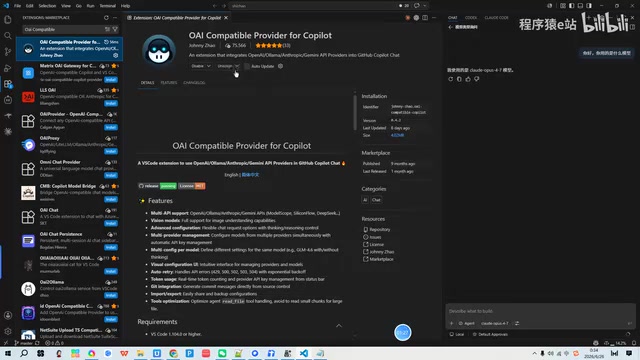
Task: Toggle secondary side bar layout icon
Action: point(589,6)
